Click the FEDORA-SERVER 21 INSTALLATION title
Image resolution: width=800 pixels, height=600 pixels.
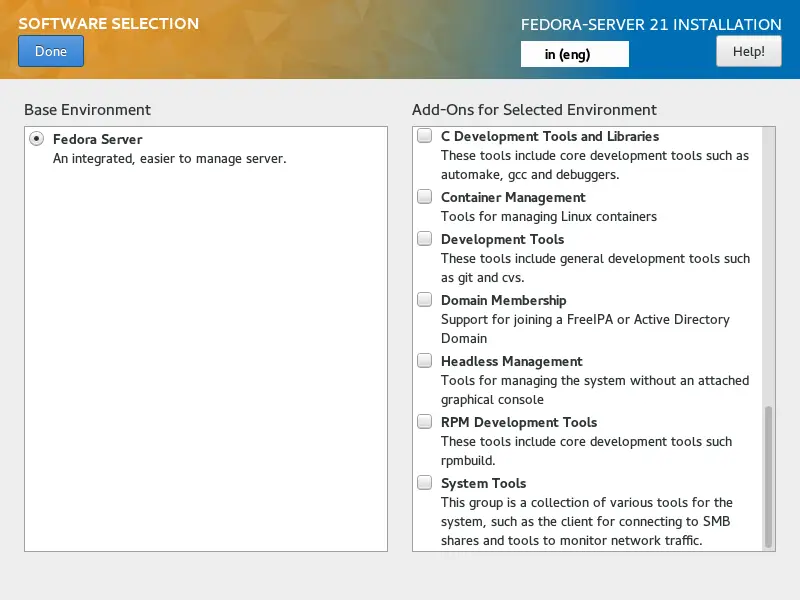(651, 25)
